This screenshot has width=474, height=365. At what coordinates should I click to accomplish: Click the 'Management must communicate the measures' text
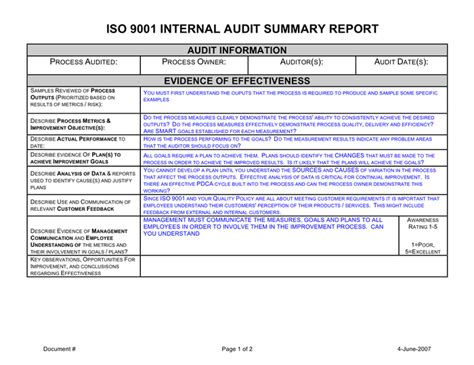pos(263,227)
